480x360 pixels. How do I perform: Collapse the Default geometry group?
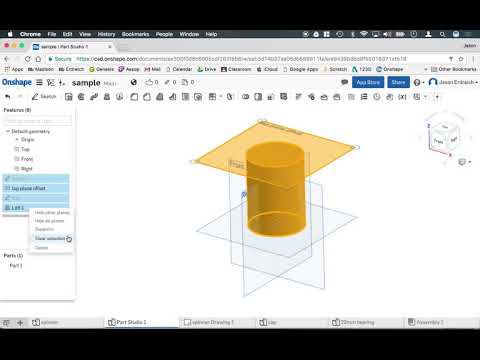click(8, 131)
